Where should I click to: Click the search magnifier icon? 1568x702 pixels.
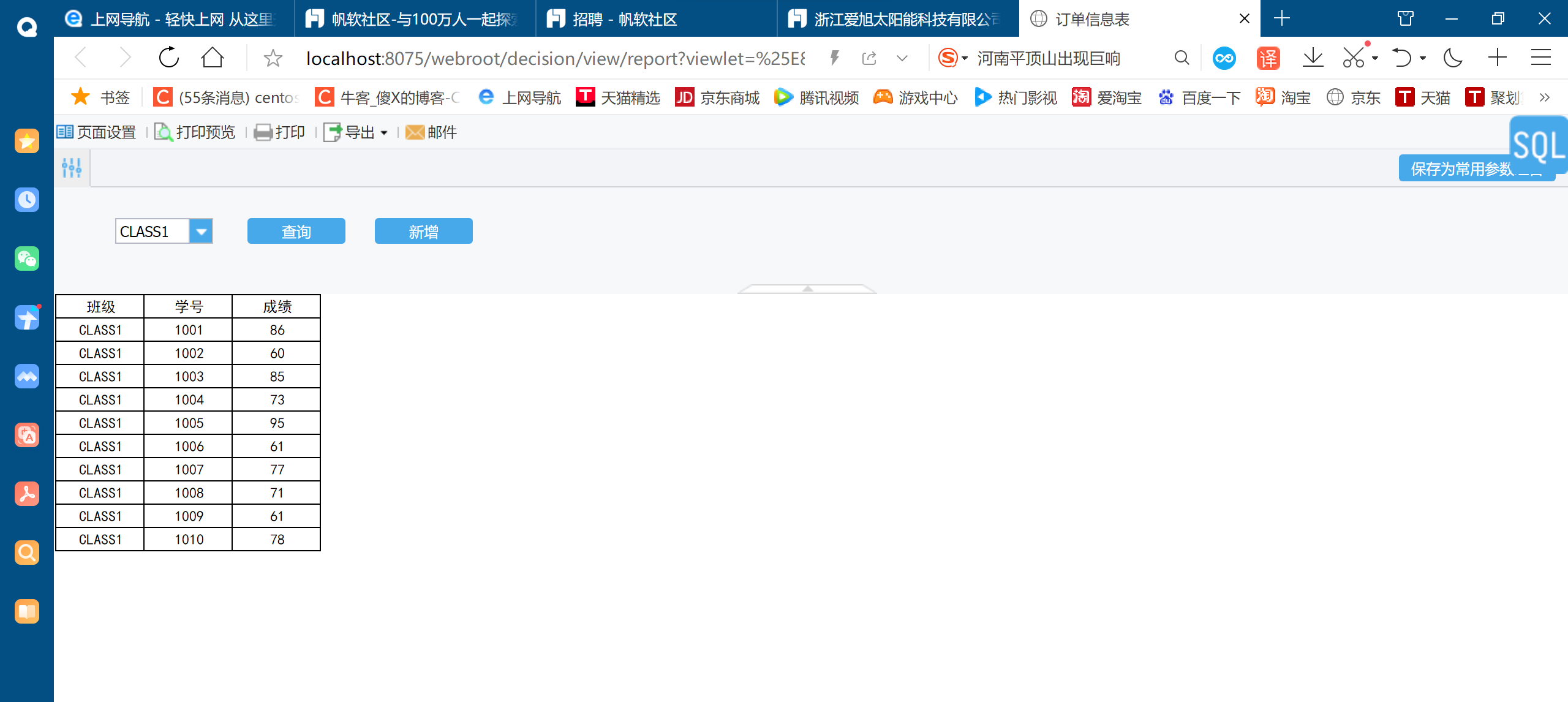click(x=1182, y=58)
